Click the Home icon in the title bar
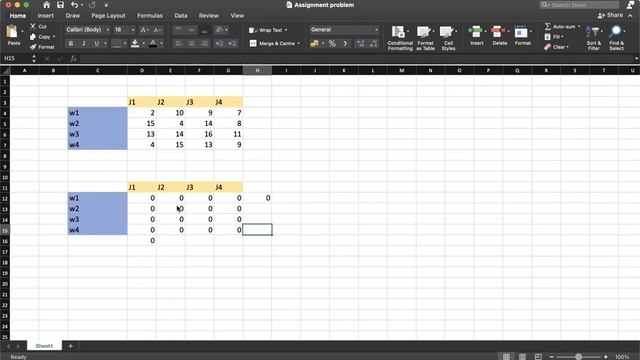This screenshot has width=640, height=360. point(47,5)
